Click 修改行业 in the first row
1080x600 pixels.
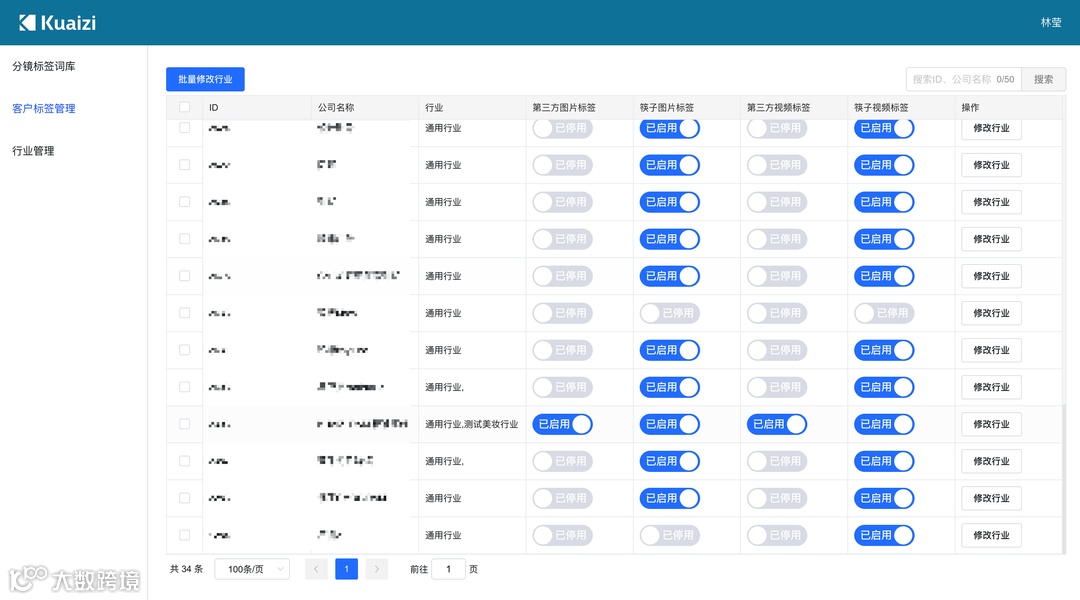(990, 128)
